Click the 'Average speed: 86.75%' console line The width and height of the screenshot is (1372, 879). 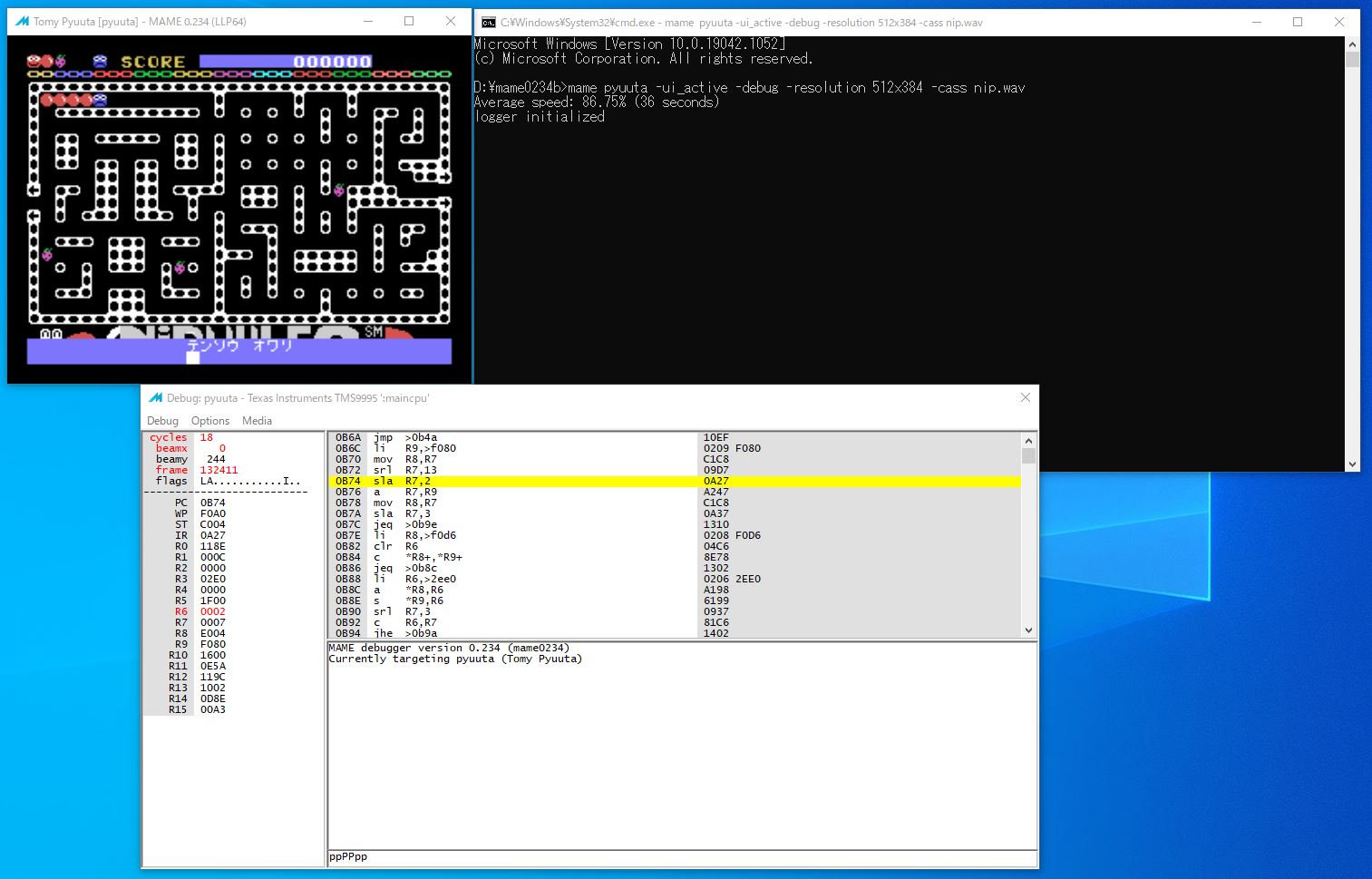pyautogui.click(x=597, y=103)
